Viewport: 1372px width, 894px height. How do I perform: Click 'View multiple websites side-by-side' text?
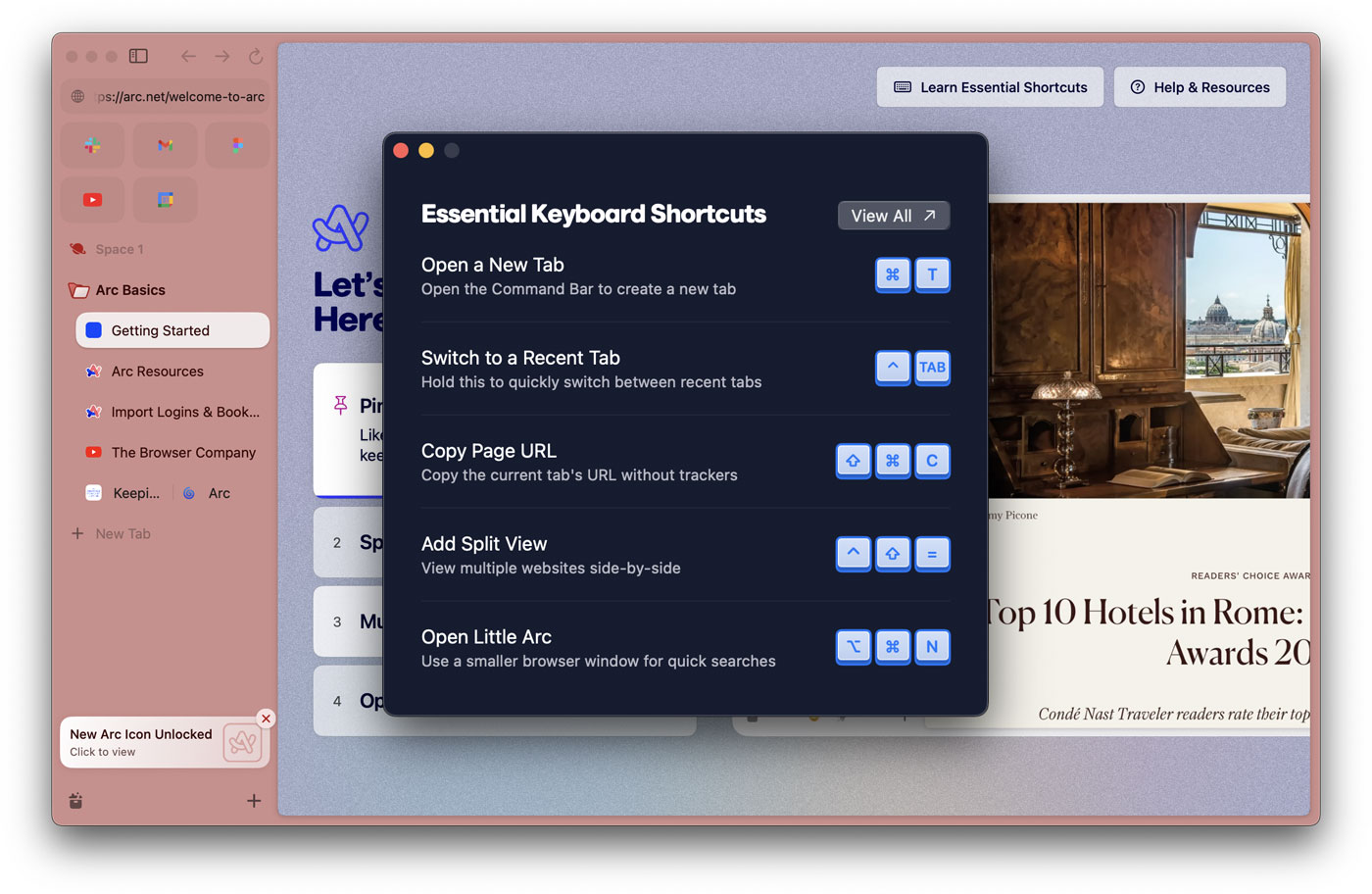(551, 569)
